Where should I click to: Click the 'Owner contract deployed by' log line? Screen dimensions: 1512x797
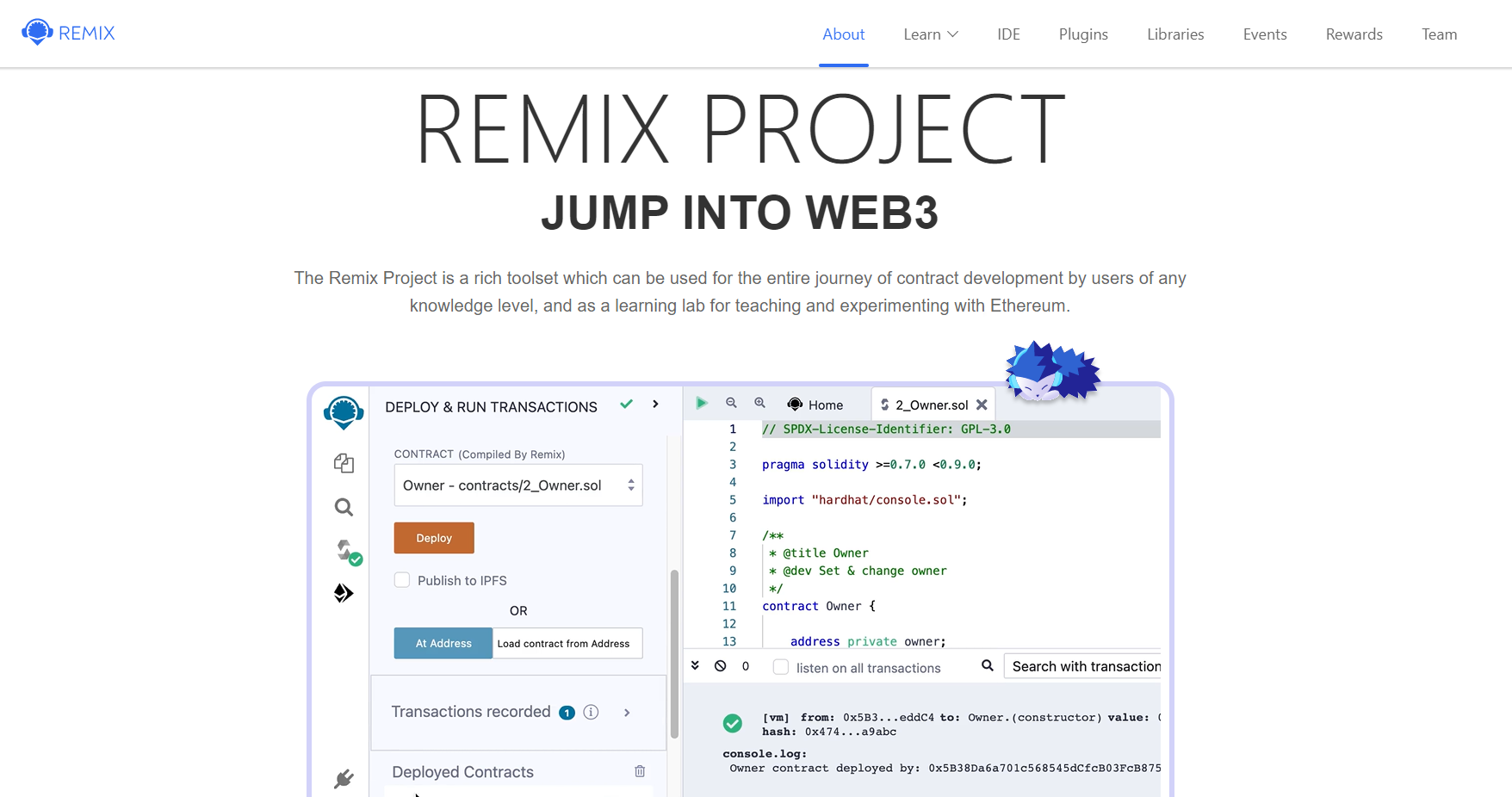coord(945,768)
